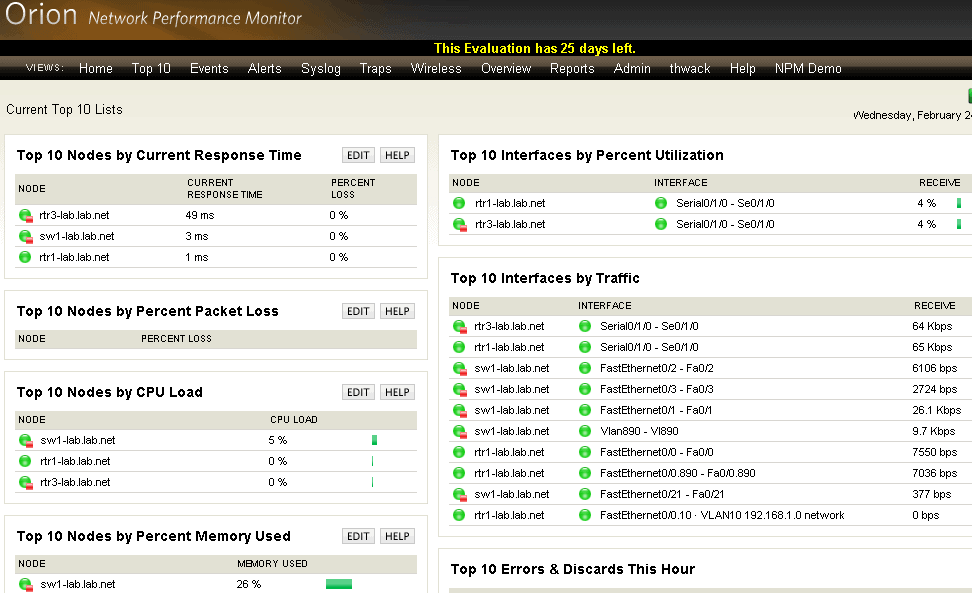Click the status icon for FastEthernet0/2 - Fa0/2

click(585, 367)
